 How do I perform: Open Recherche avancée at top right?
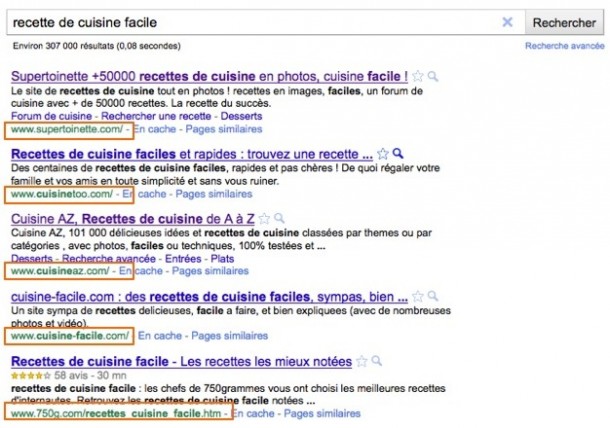click(564, 46)
